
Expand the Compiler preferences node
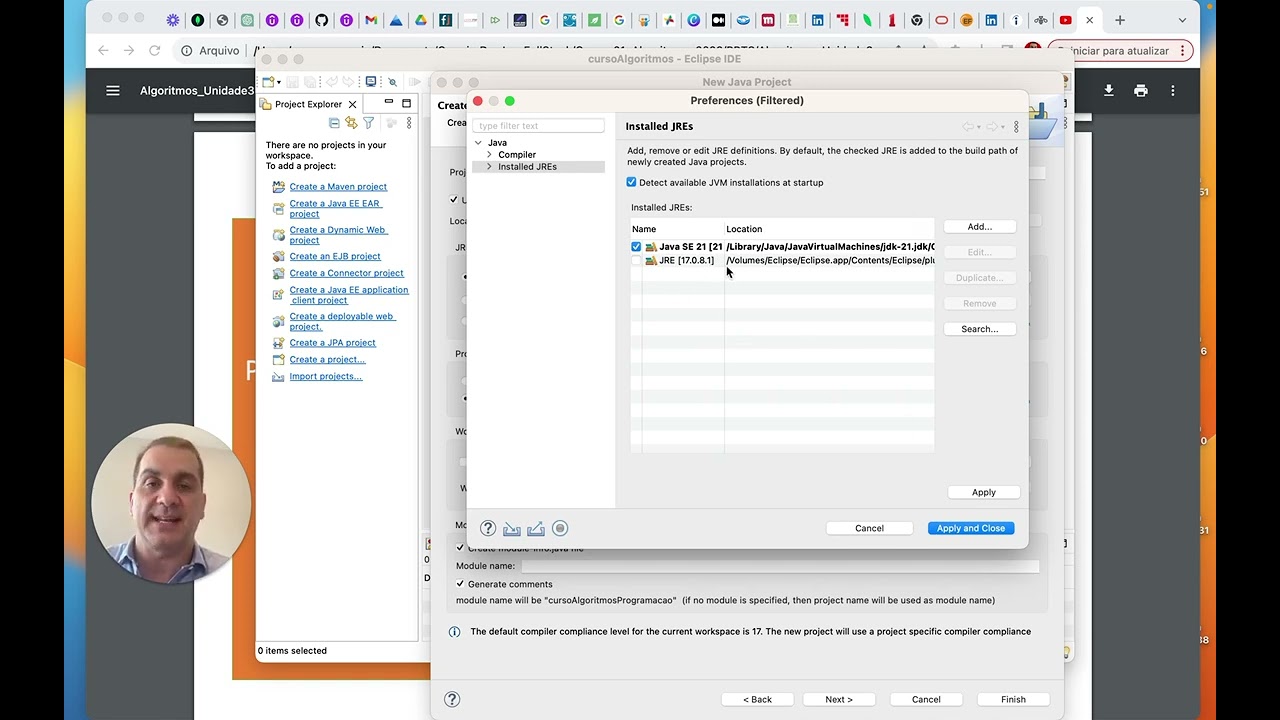point(489,155)
